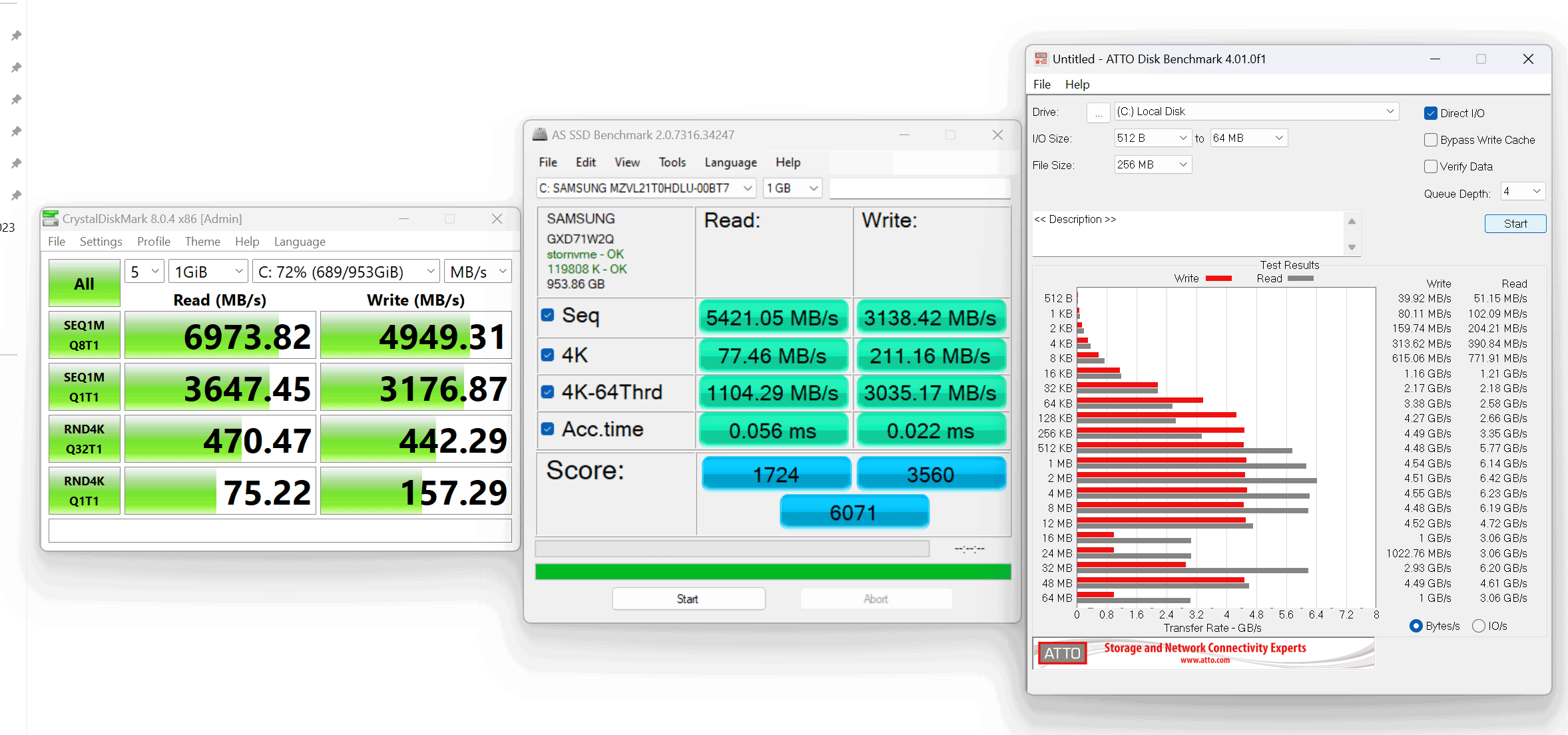Viewport: 1568px width, 735px height.
Task: Open the SAMSUNG MZVL21T0HDLU drive dropdown
Action: click(646, 188)
